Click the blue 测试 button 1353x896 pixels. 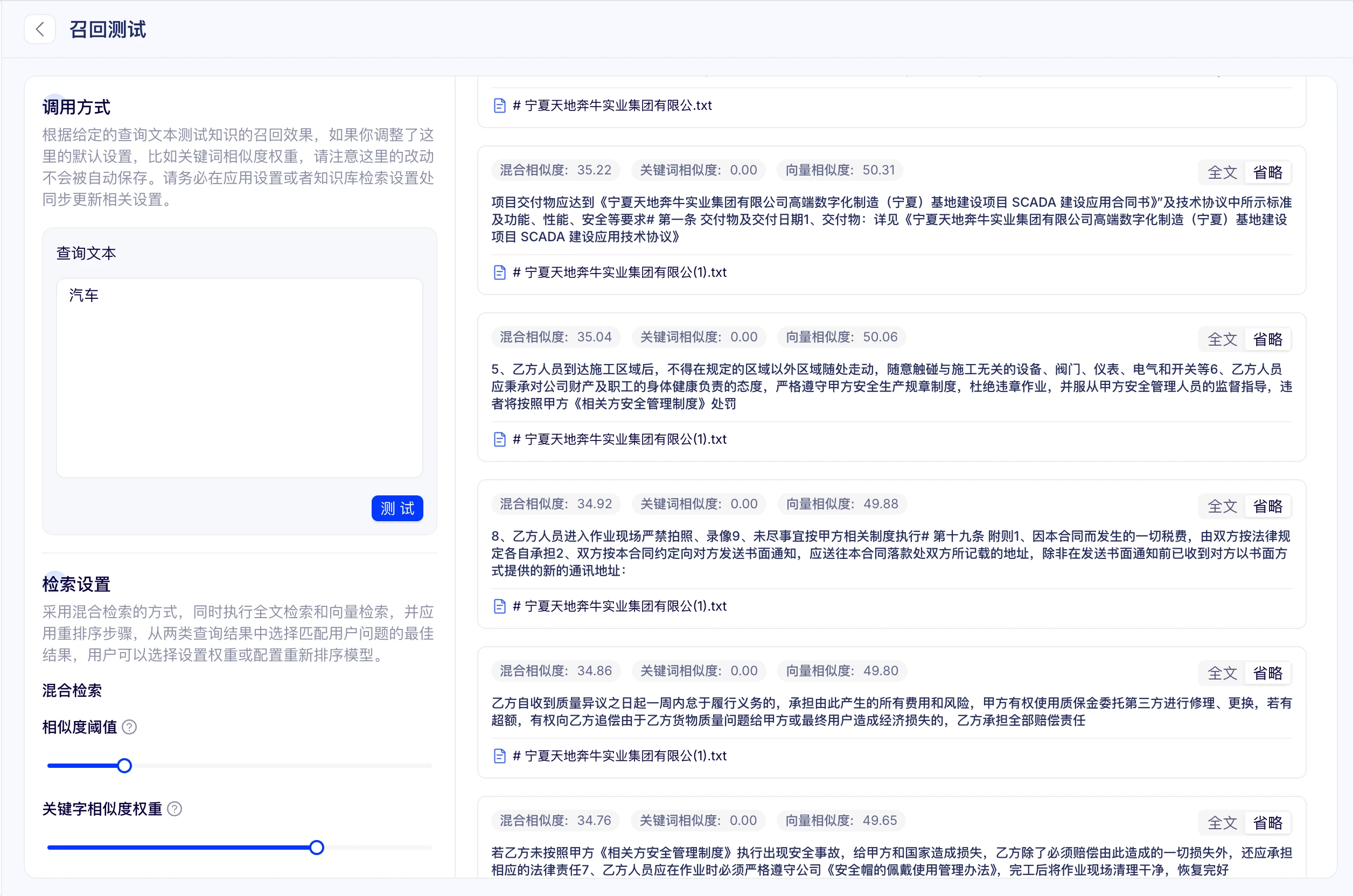point(397,508)
